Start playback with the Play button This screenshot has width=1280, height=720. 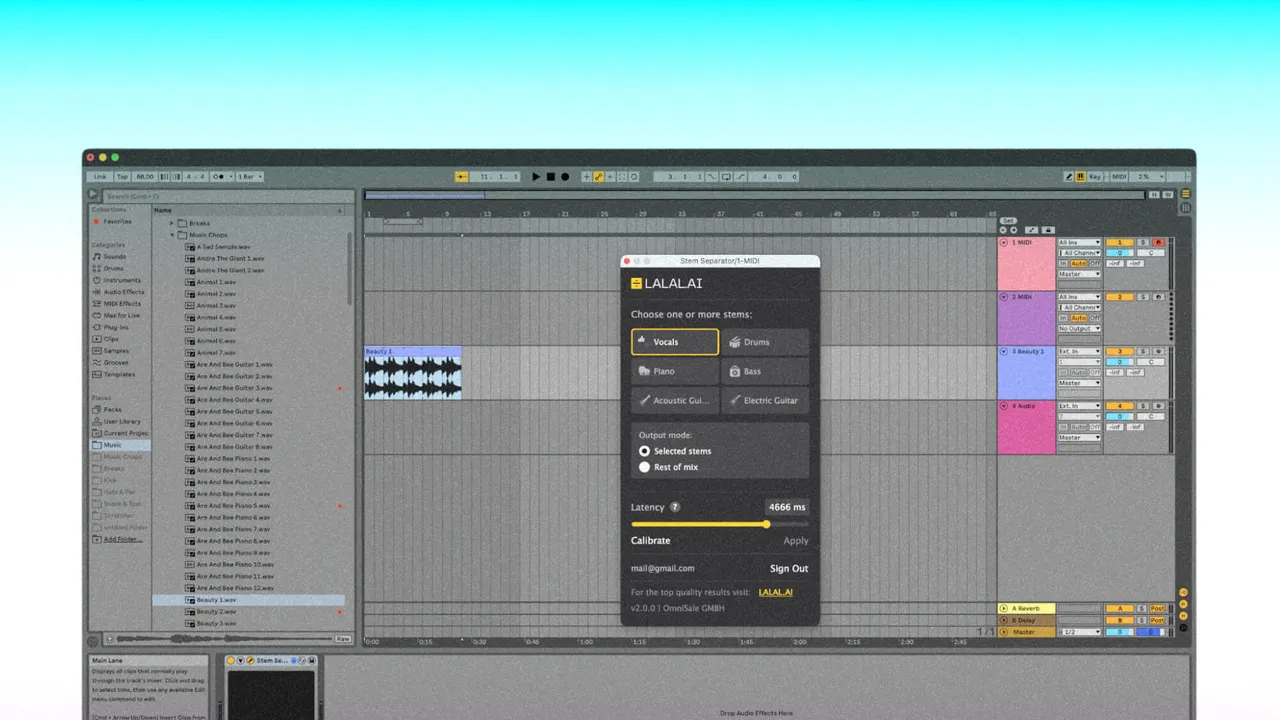pyautogui.click(x=536, y=177)
